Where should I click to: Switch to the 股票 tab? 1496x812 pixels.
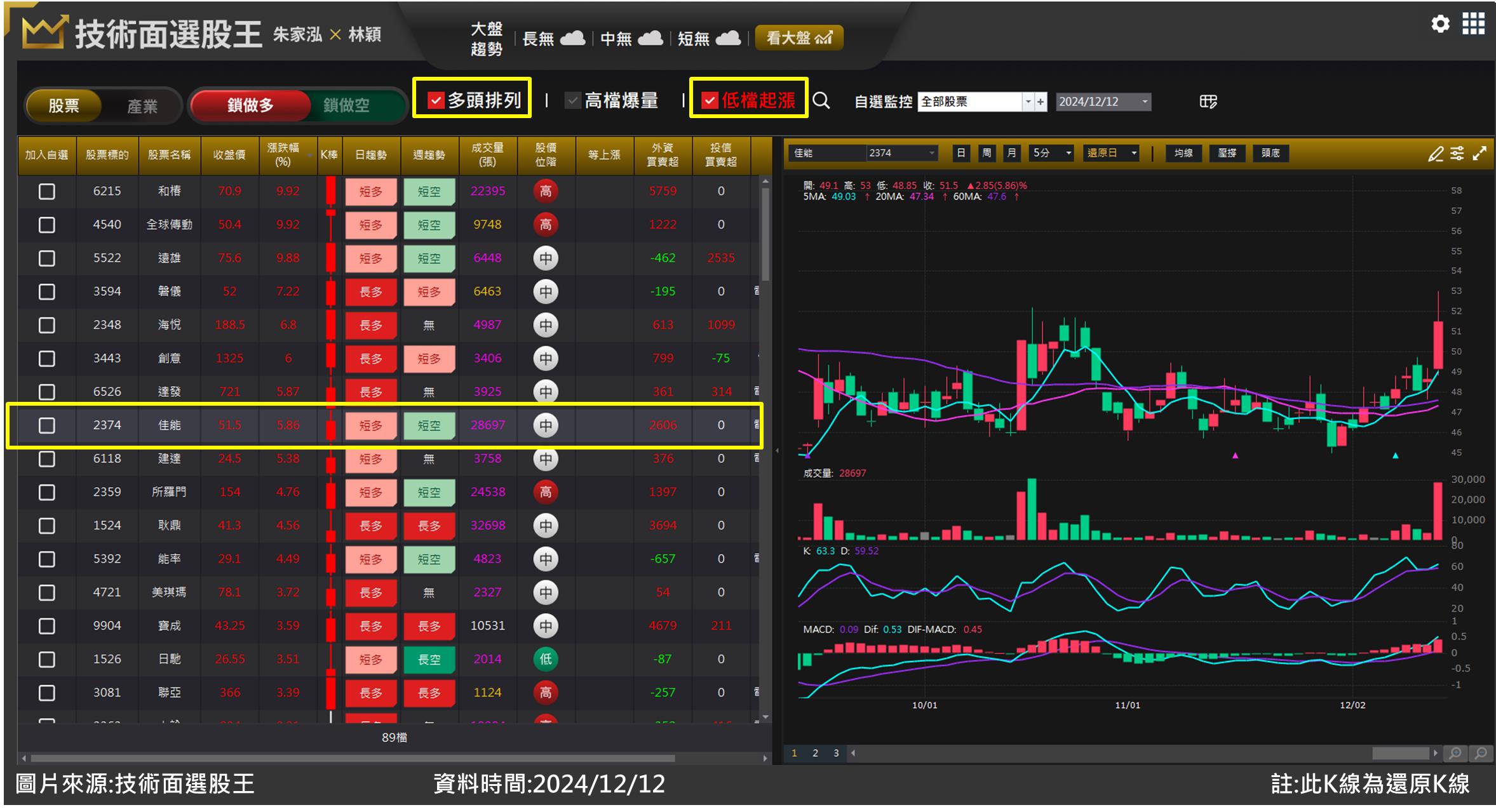(64, 105)
